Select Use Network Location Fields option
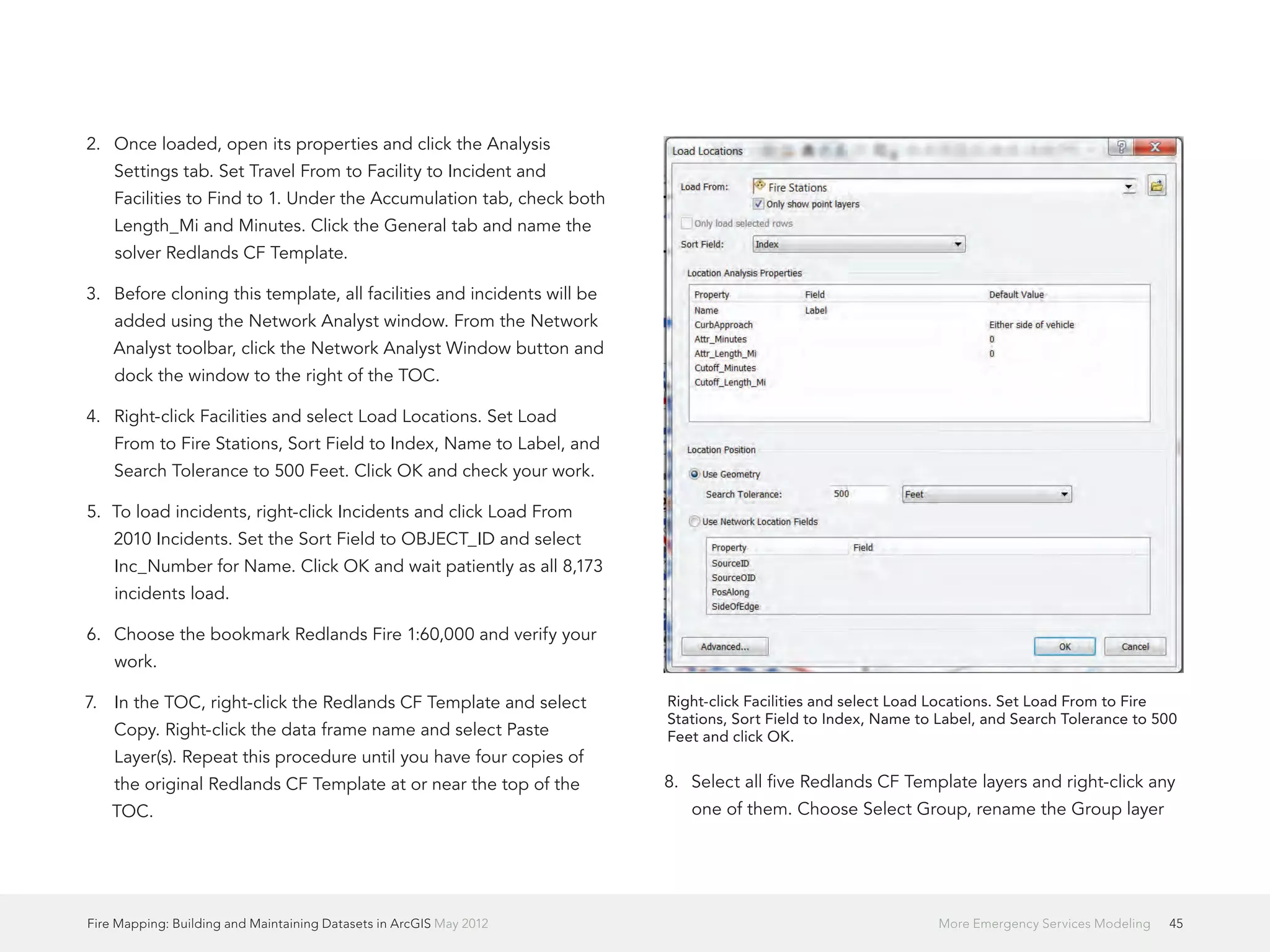Screen dimensions: 1270x952 point(695,522)
